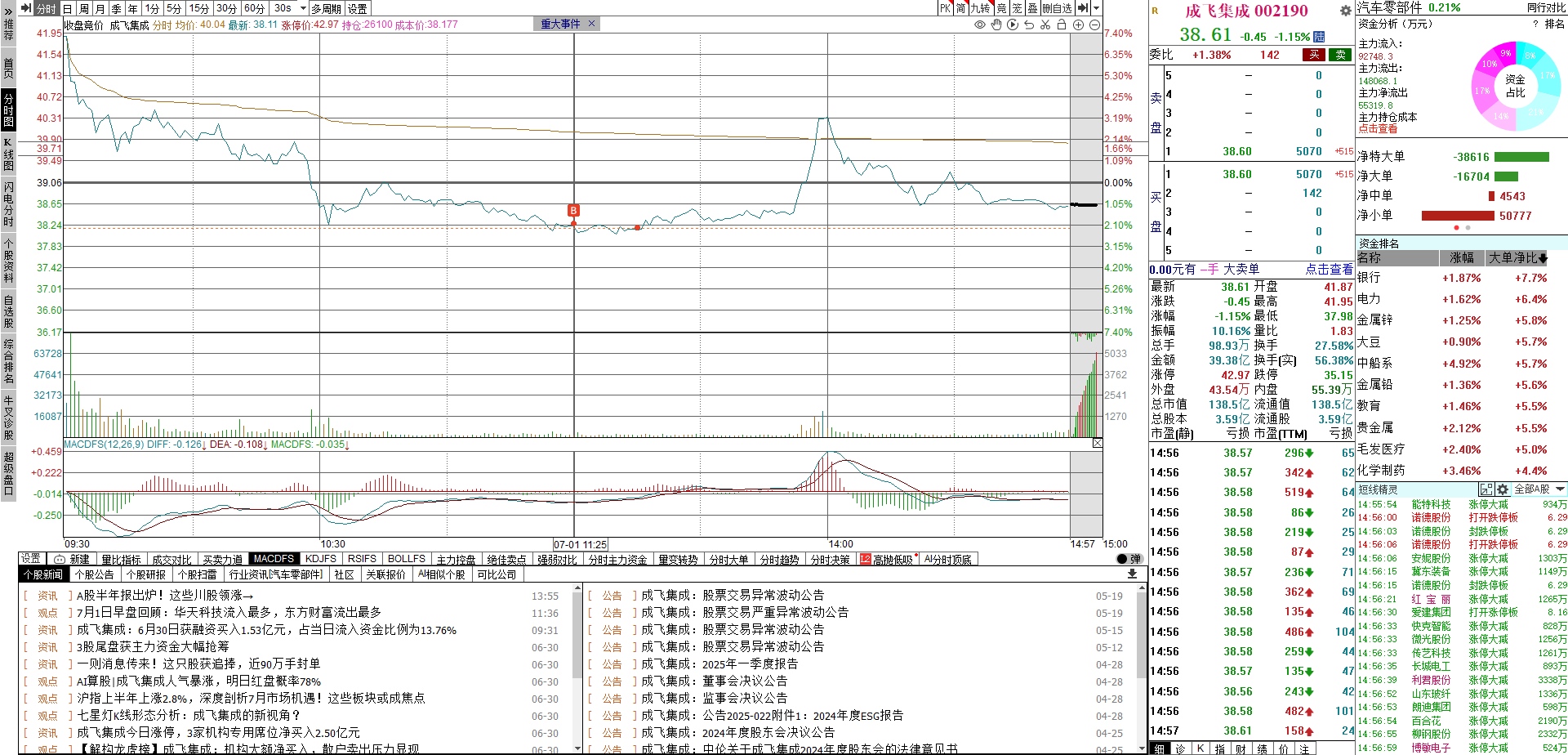The height and width of the screenshot is (755, 1568).
Task: Switch to the 60分 period tab
Action: click(x=255, y=8)
